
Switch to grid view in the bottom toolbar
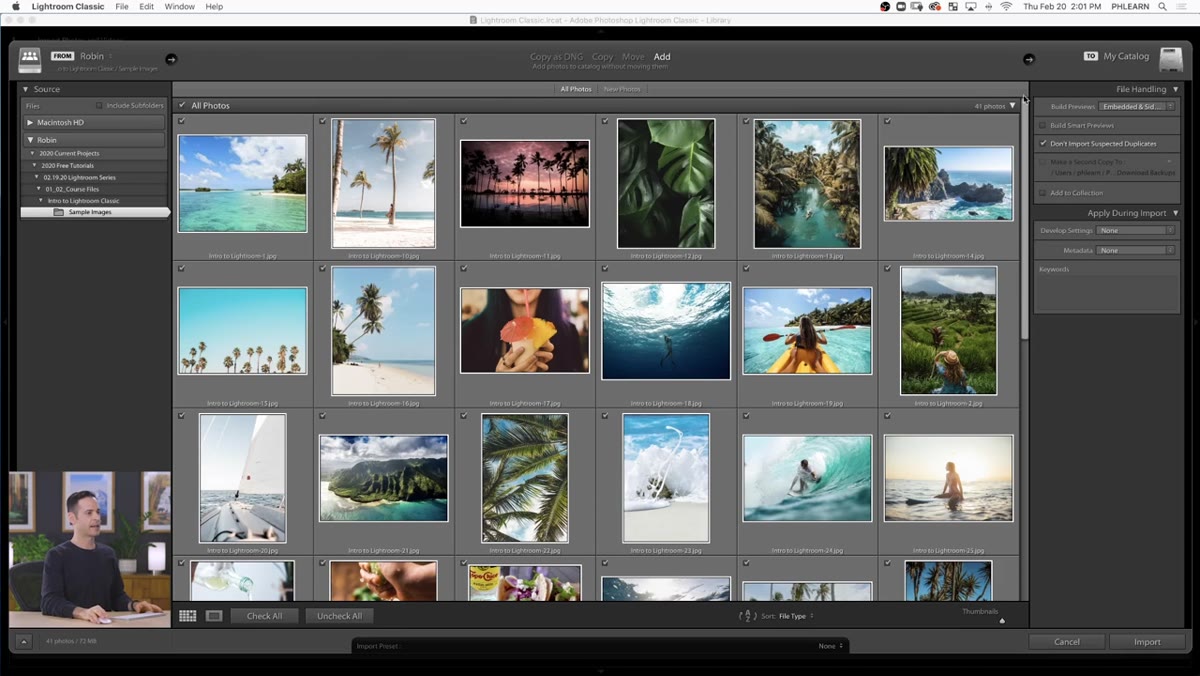point(188,616)
